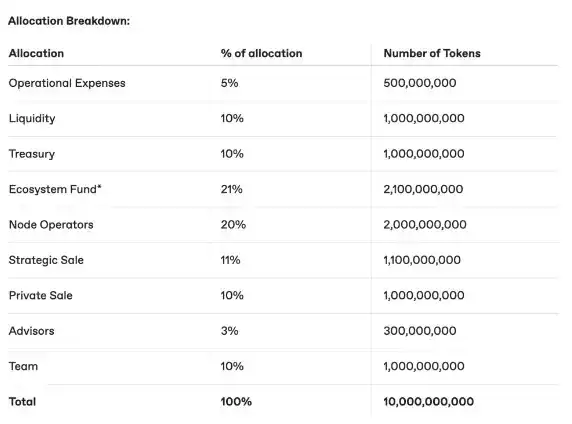Image resolution: width=572 pixels, height=424 pixels.
Task: Click the % of allocation header
Action: pos(261,53)
